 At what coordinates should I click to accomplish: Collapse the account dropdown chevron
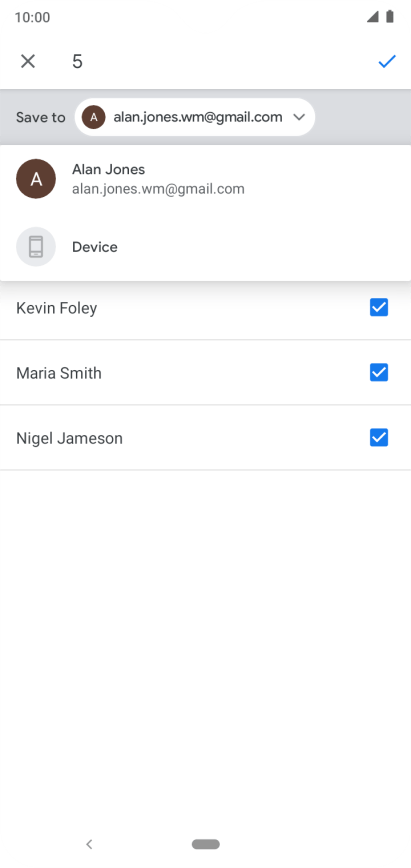(x=299, y=117)
